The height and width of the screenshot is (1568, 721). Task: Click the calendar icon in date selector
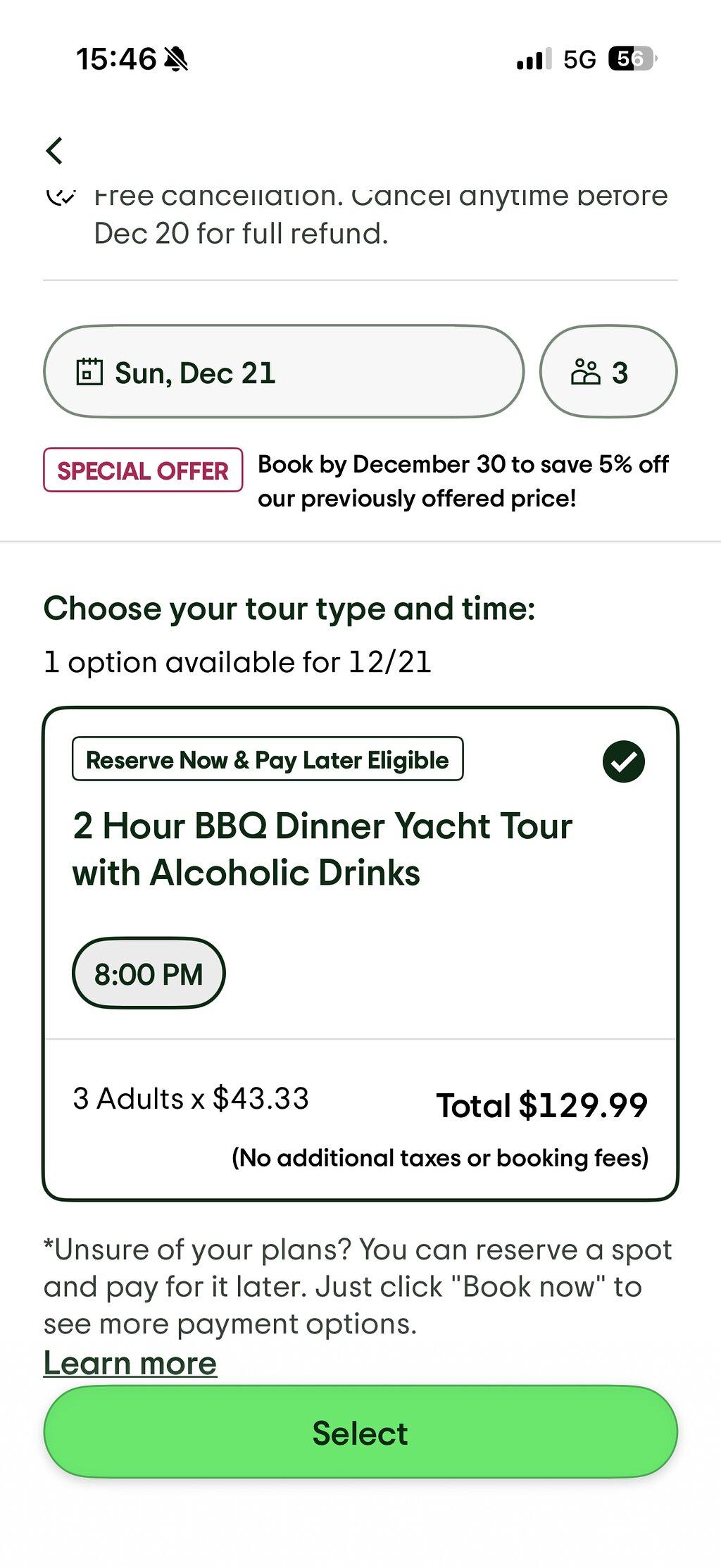(x=89, y=371)
